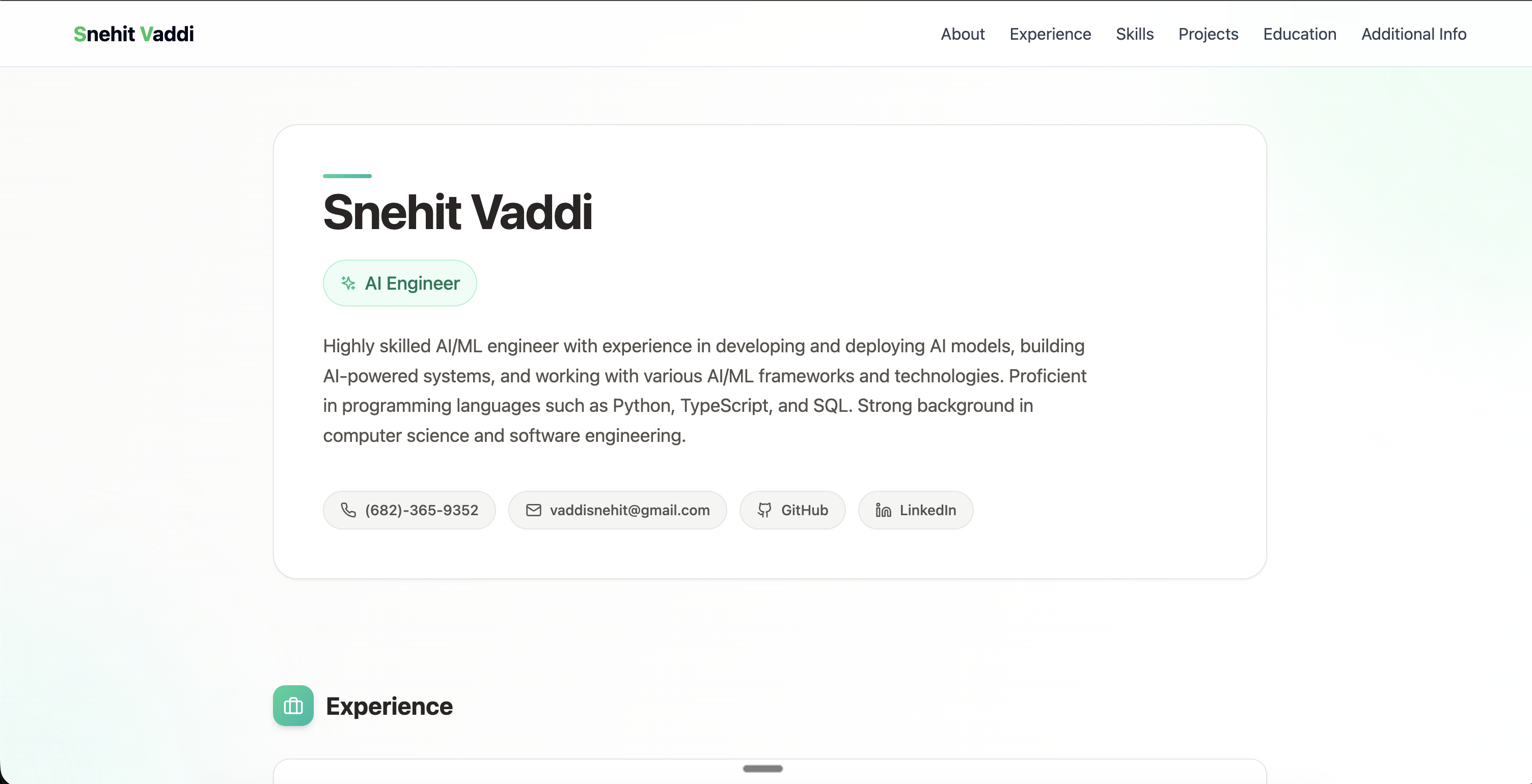Go to Experience in the top navigation
The width and height of the screenshot is (1532, 784).
(x=1050, y=34)
